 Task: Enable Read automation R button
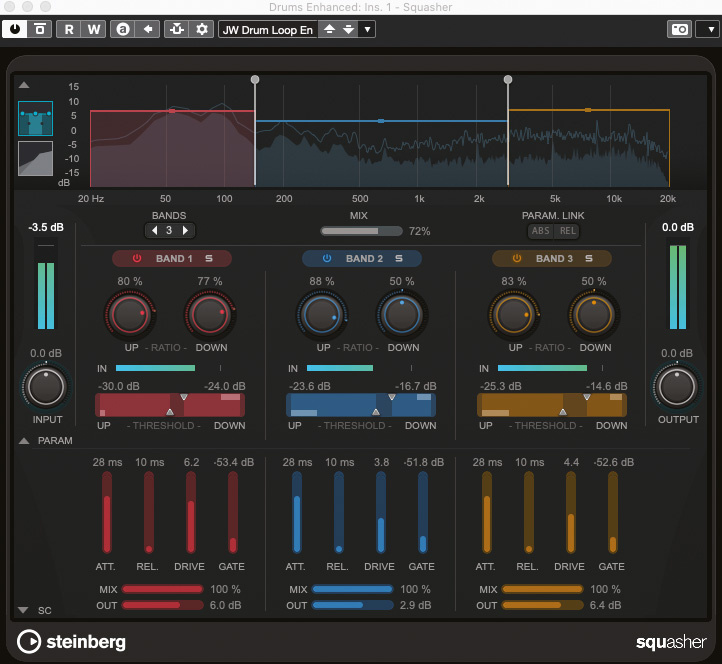pos(69,29)
